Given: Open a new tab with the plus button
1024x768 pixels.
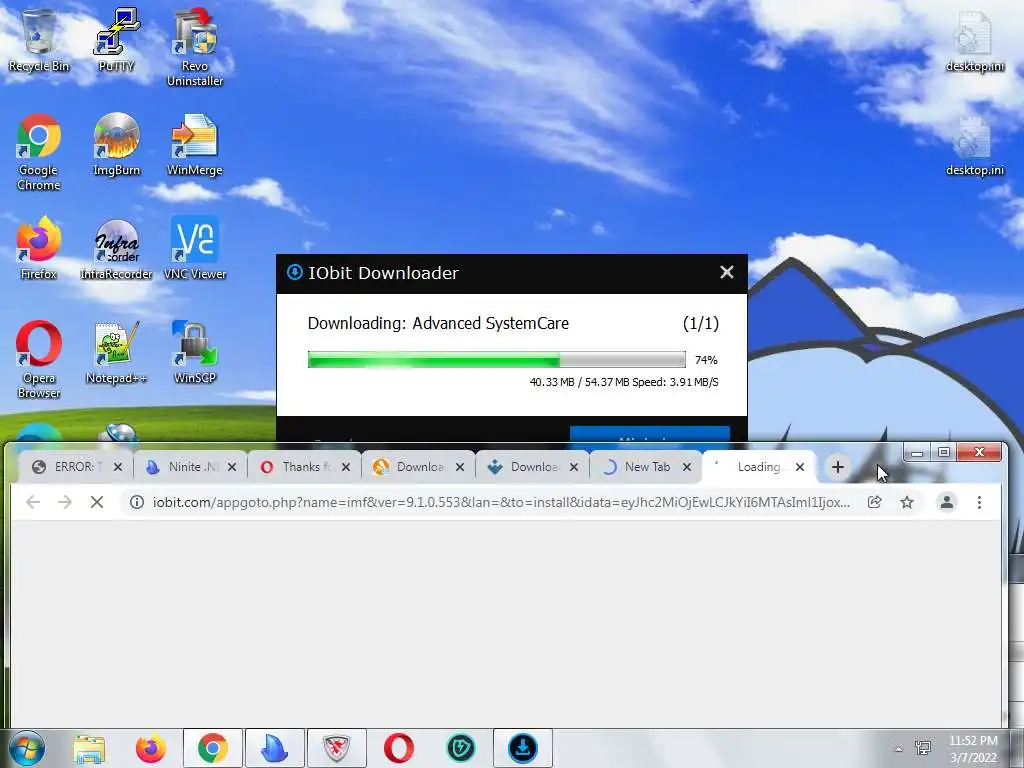Looking at the screenshot, I should pyautogui.click(x=838, y=467).
